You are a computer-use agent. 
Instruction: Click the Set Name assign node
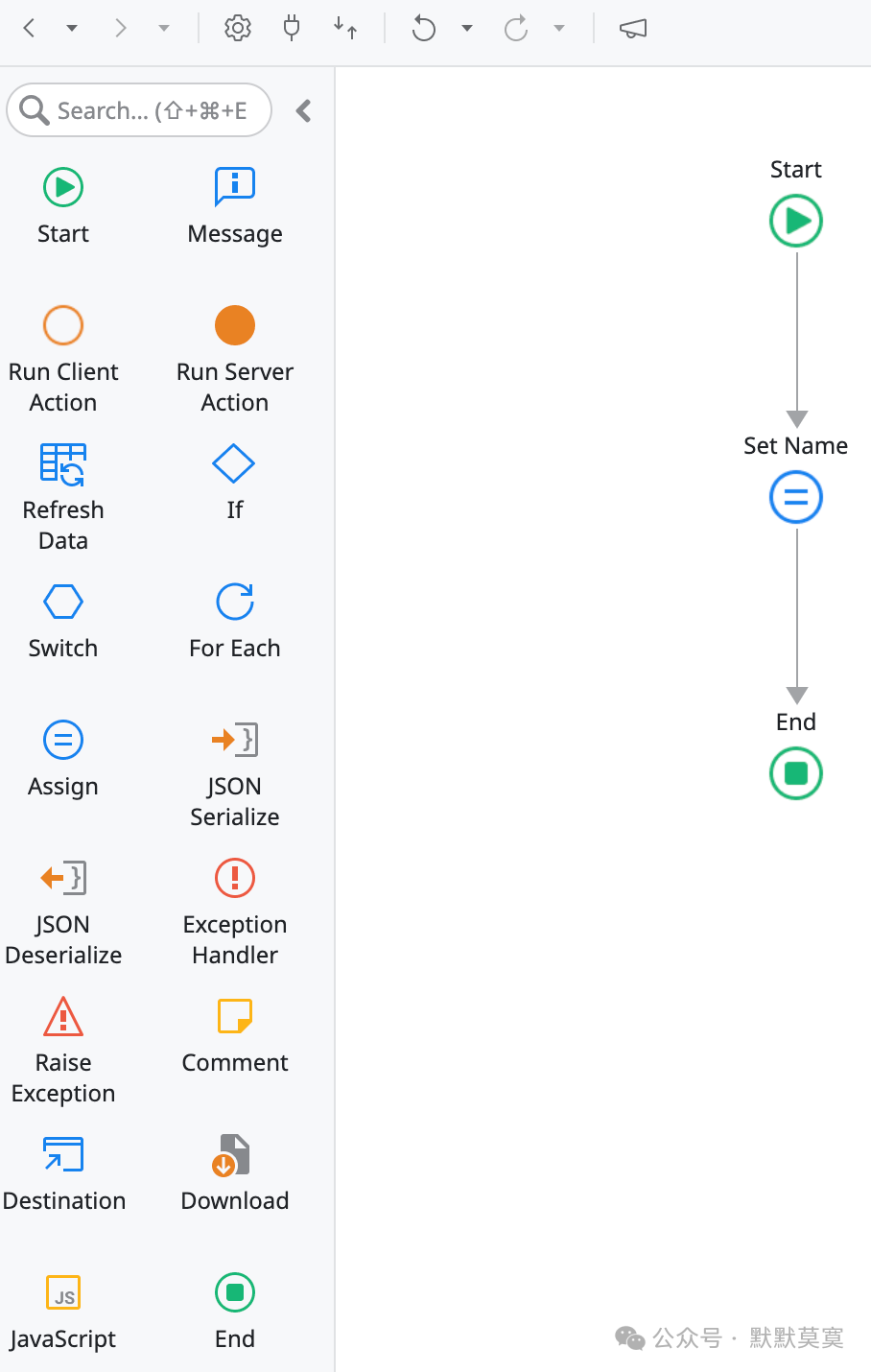(x=796, y=497)
